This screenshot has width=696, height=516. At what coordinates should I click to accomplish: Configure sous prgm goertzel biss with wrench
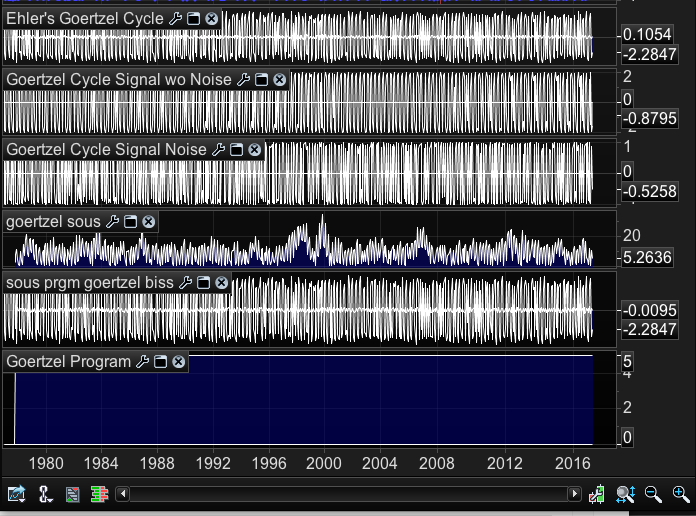point(186,283)
